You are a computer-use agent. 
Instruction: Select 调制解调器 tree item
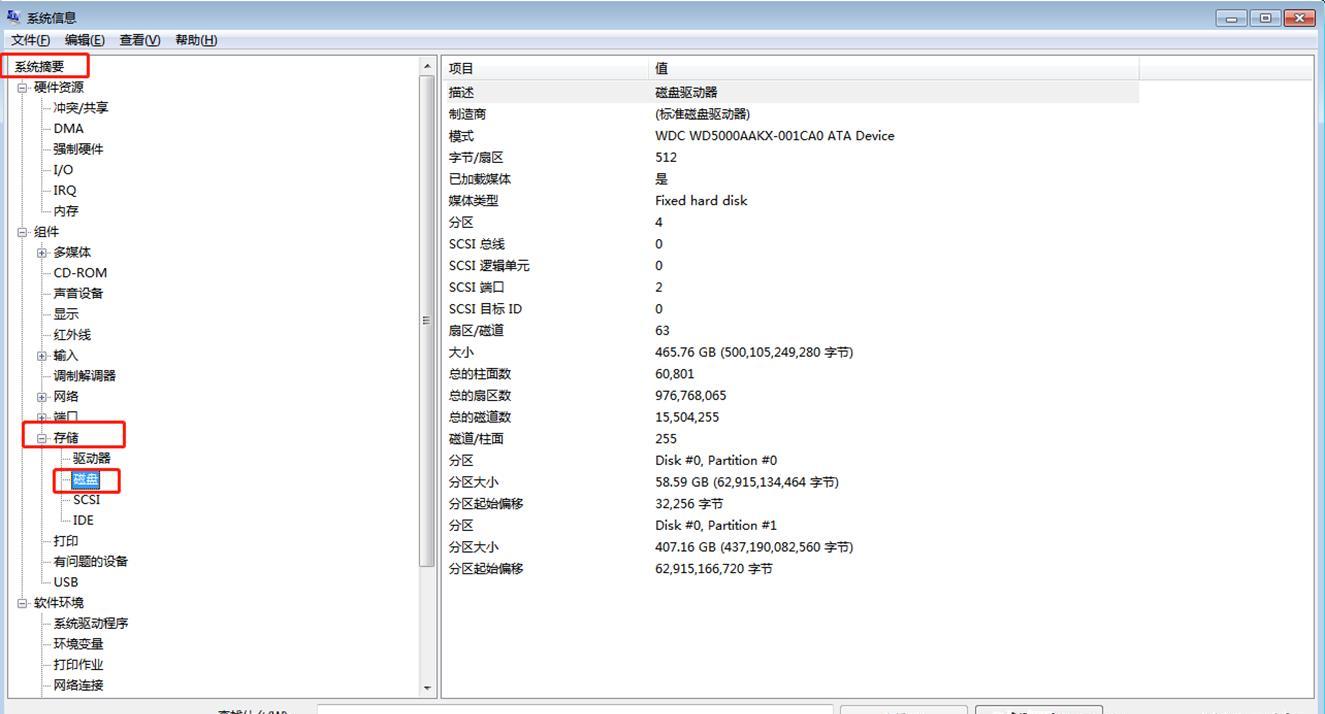pos(85,375)
